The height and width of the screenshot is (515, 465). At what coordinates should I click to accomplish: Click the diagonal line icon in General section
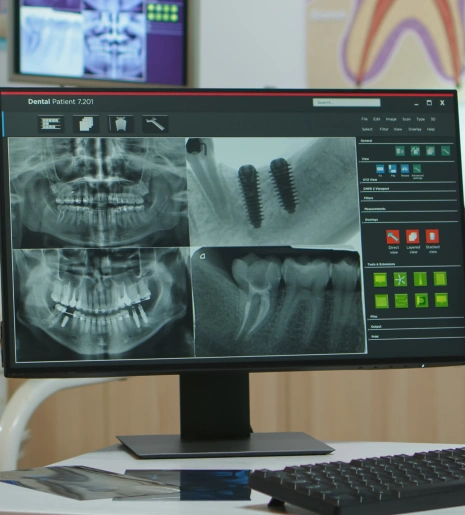[x=446, y=151]
